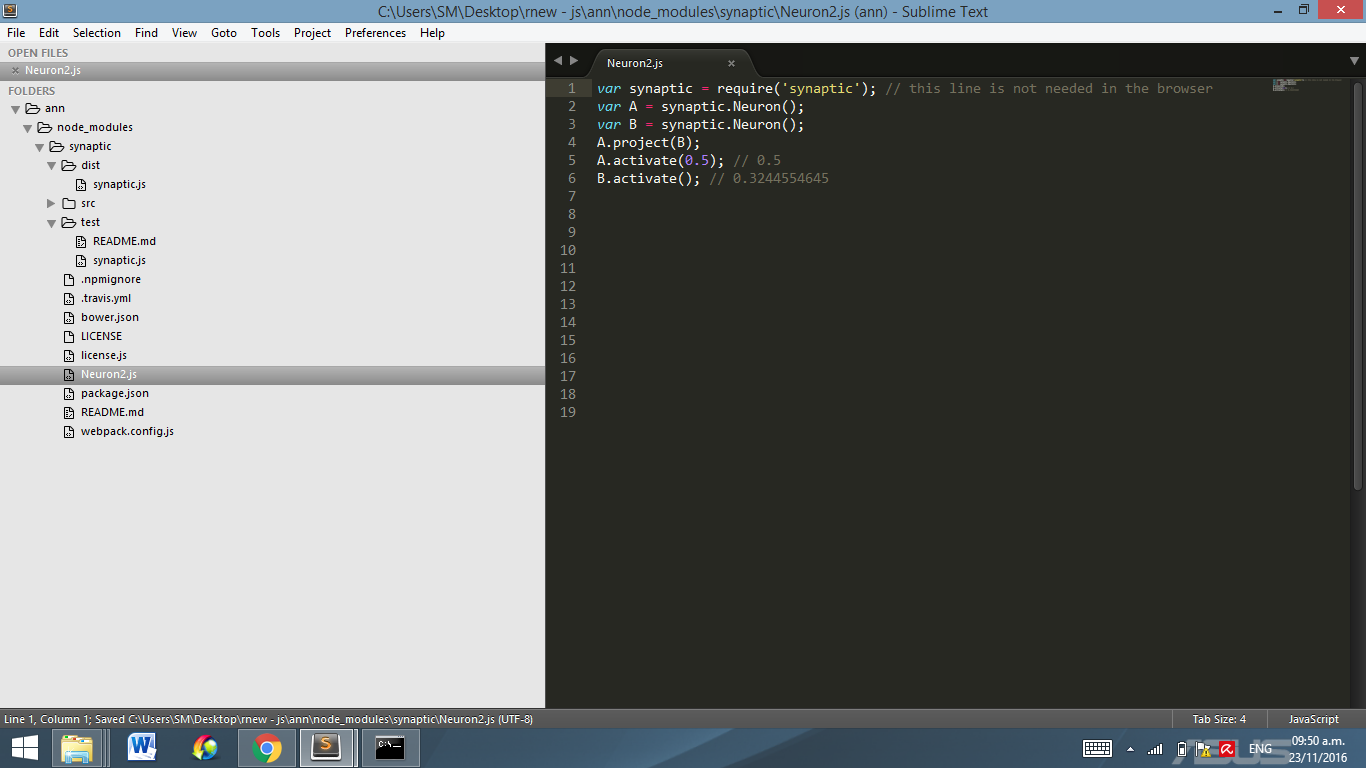1366x768 pixels.
Task: Open Google Chrome from taskbar
Action: point(267,748)
